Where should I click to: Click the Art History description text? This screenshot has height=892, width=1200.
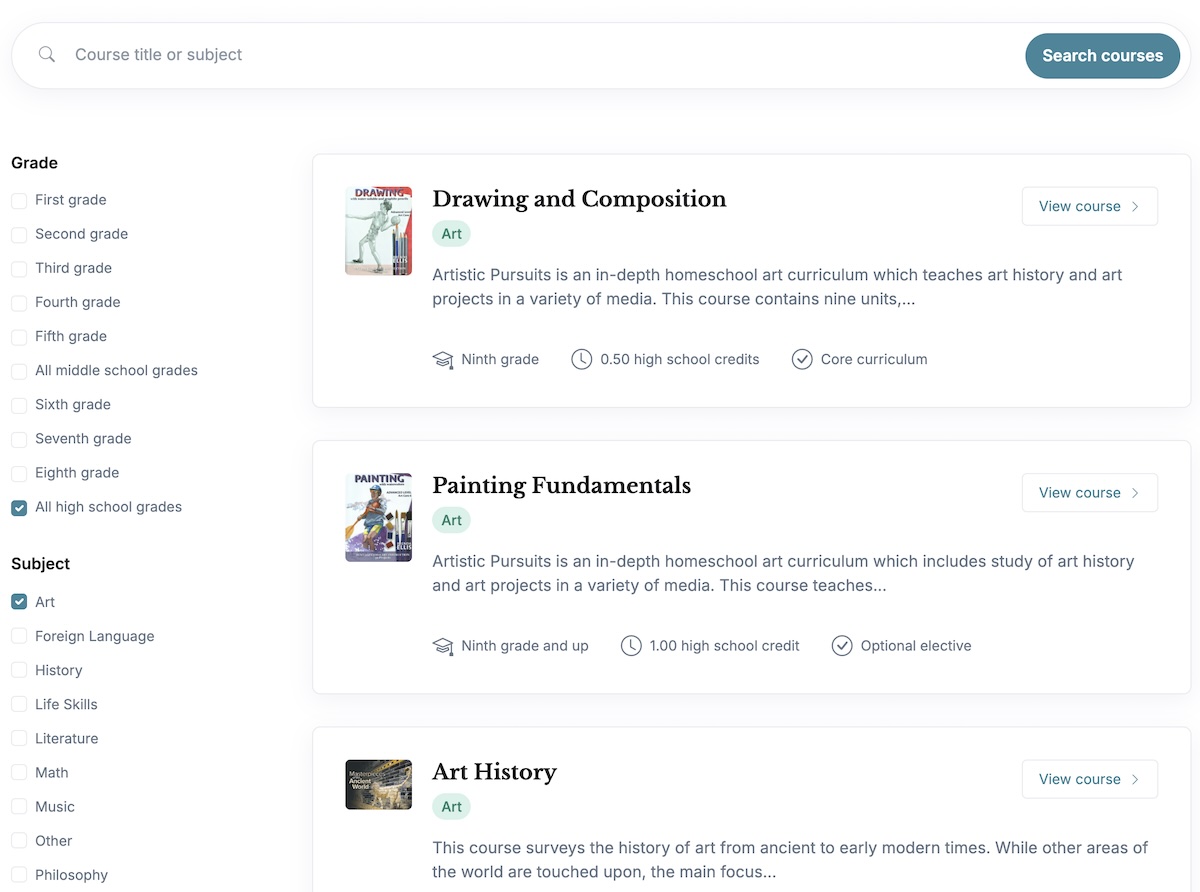[790, 860]
